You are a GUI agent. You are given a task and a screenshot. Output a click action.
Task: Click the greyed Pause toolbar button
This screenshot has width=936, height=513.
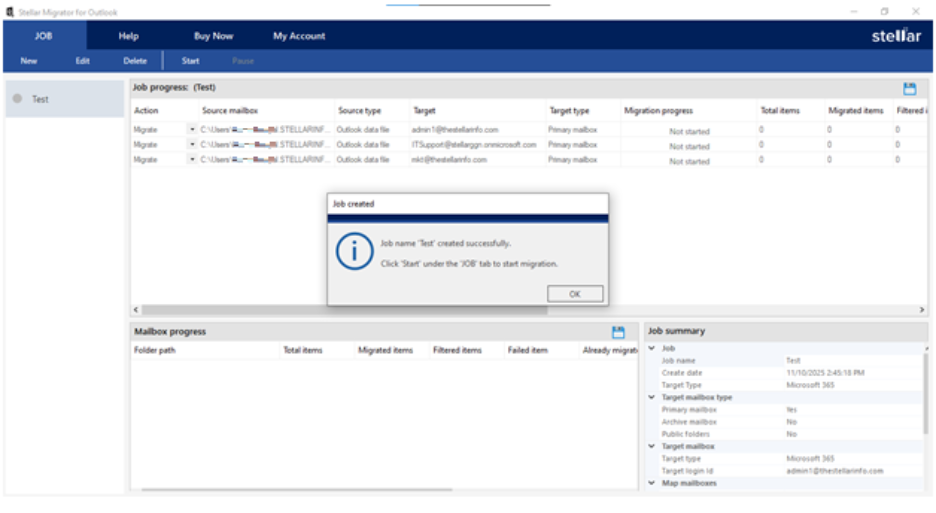click(243, 61)
